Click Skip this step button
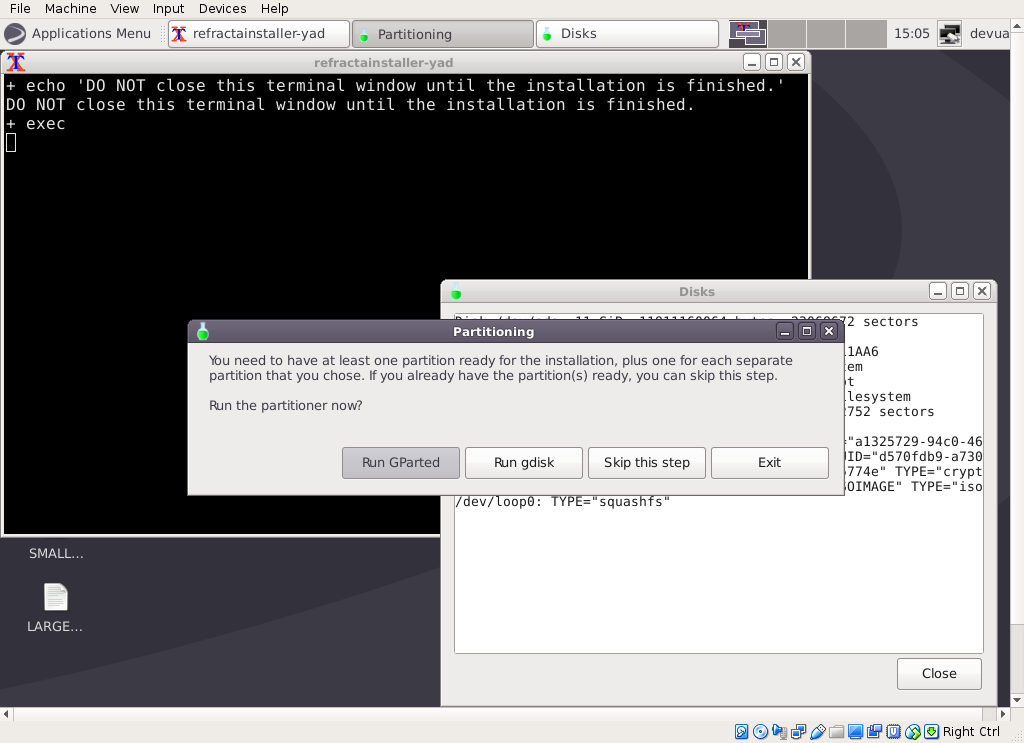The width and height of the screenshot is (1024, 743). point(647,463)
